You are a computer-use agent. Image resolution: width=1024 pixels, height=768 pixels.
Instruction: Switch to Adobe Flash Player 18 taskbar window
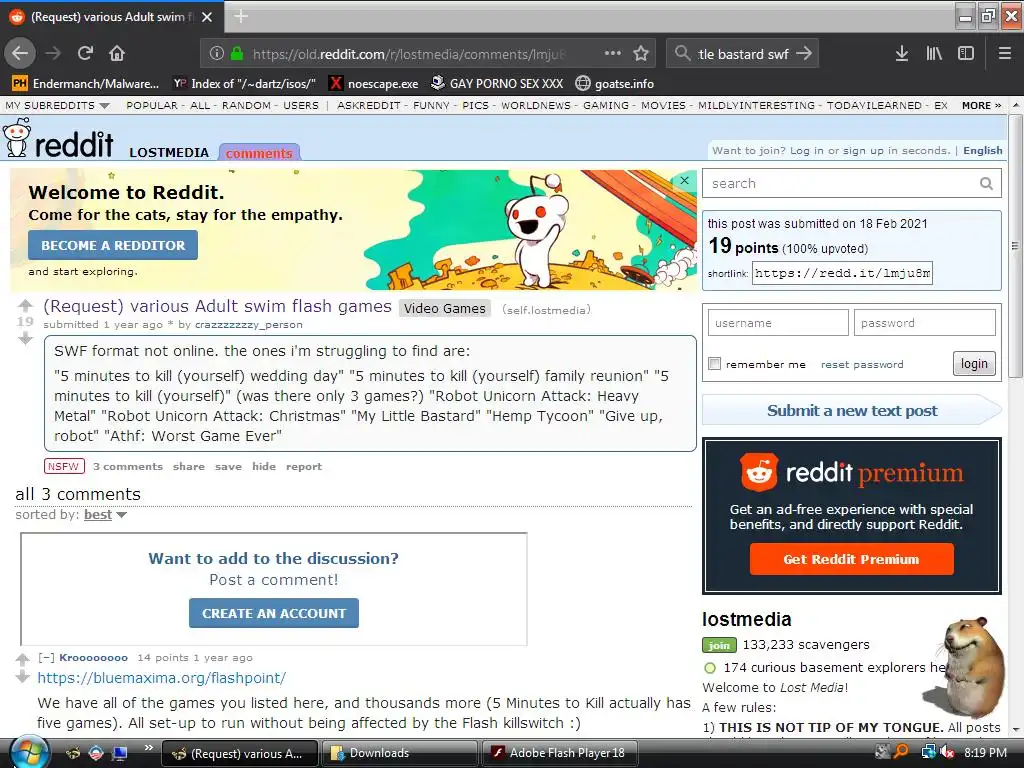559,753
